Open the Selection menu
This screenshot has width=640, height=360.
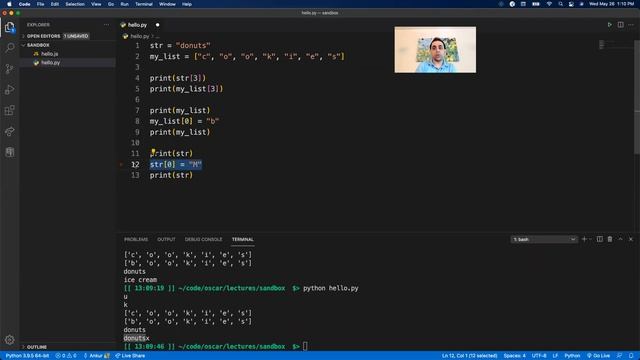[x=75, y=4]
